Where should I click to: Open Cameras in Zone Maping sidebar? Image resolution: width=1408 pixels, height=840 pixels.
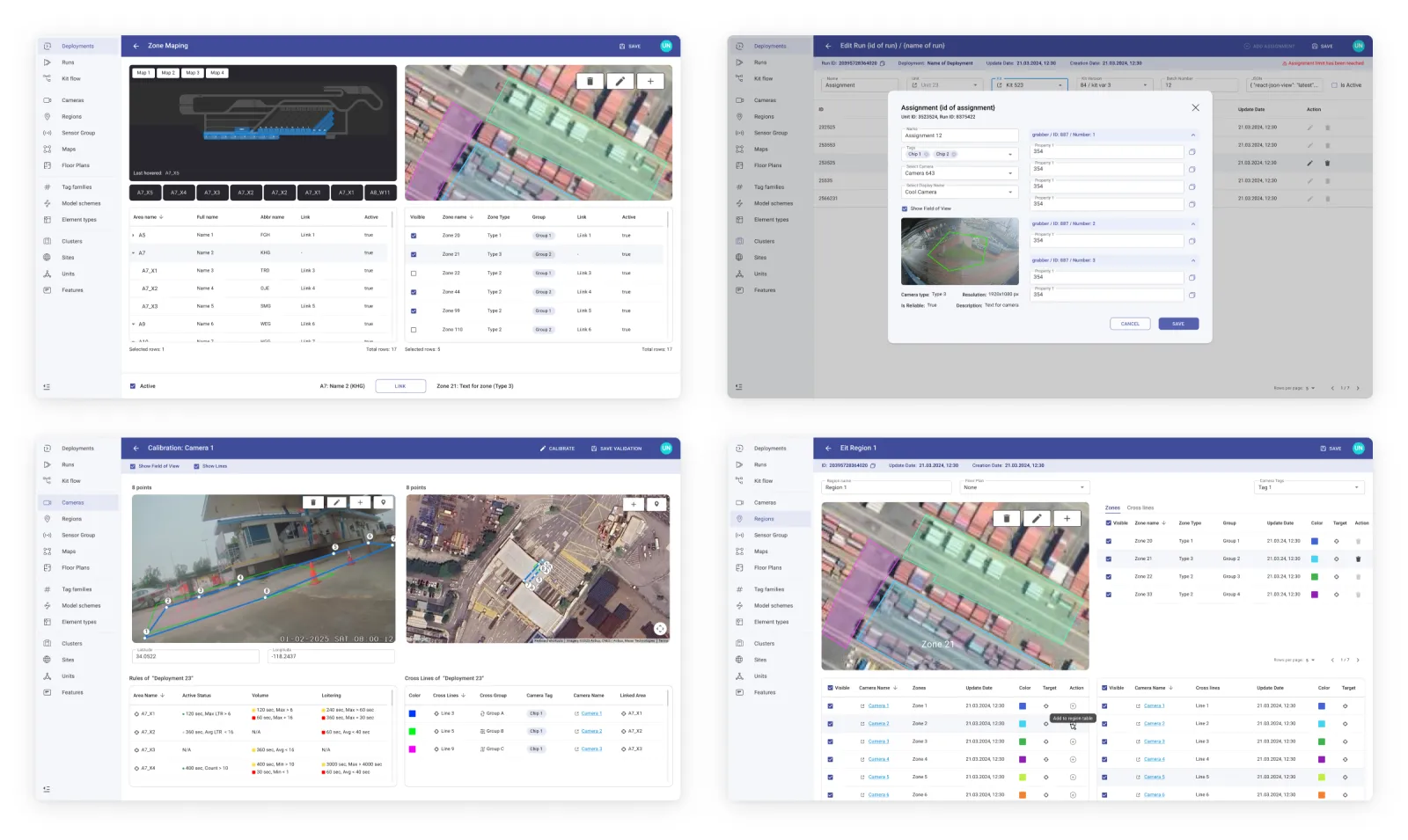(73, 100)
